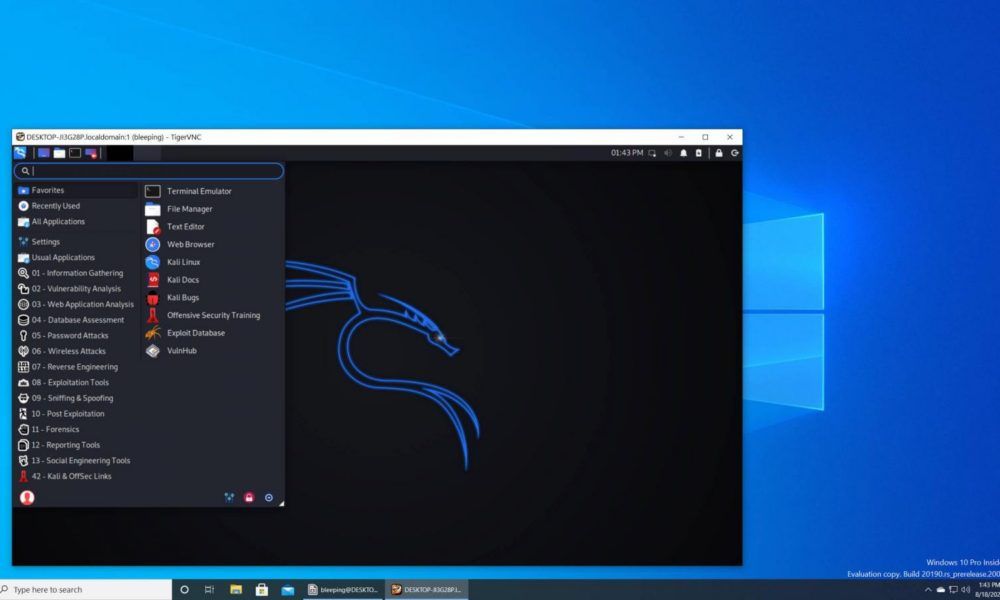
Task: Select the Favorites category
Action: pos(77,190)
